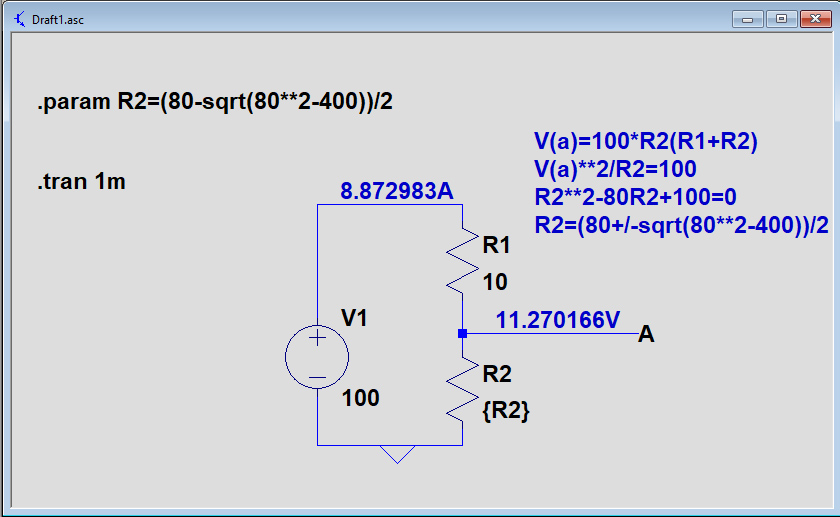Select the R2 resistor symbol
The width and height of the screenshot is (840, 517).
[x=462, y=389]
